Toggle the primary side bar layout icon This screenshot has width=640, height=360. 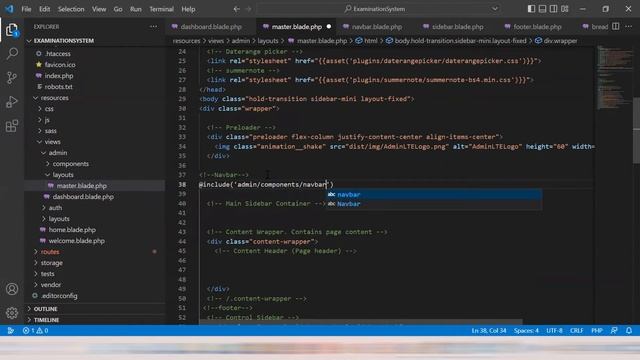tap(531, 9)
